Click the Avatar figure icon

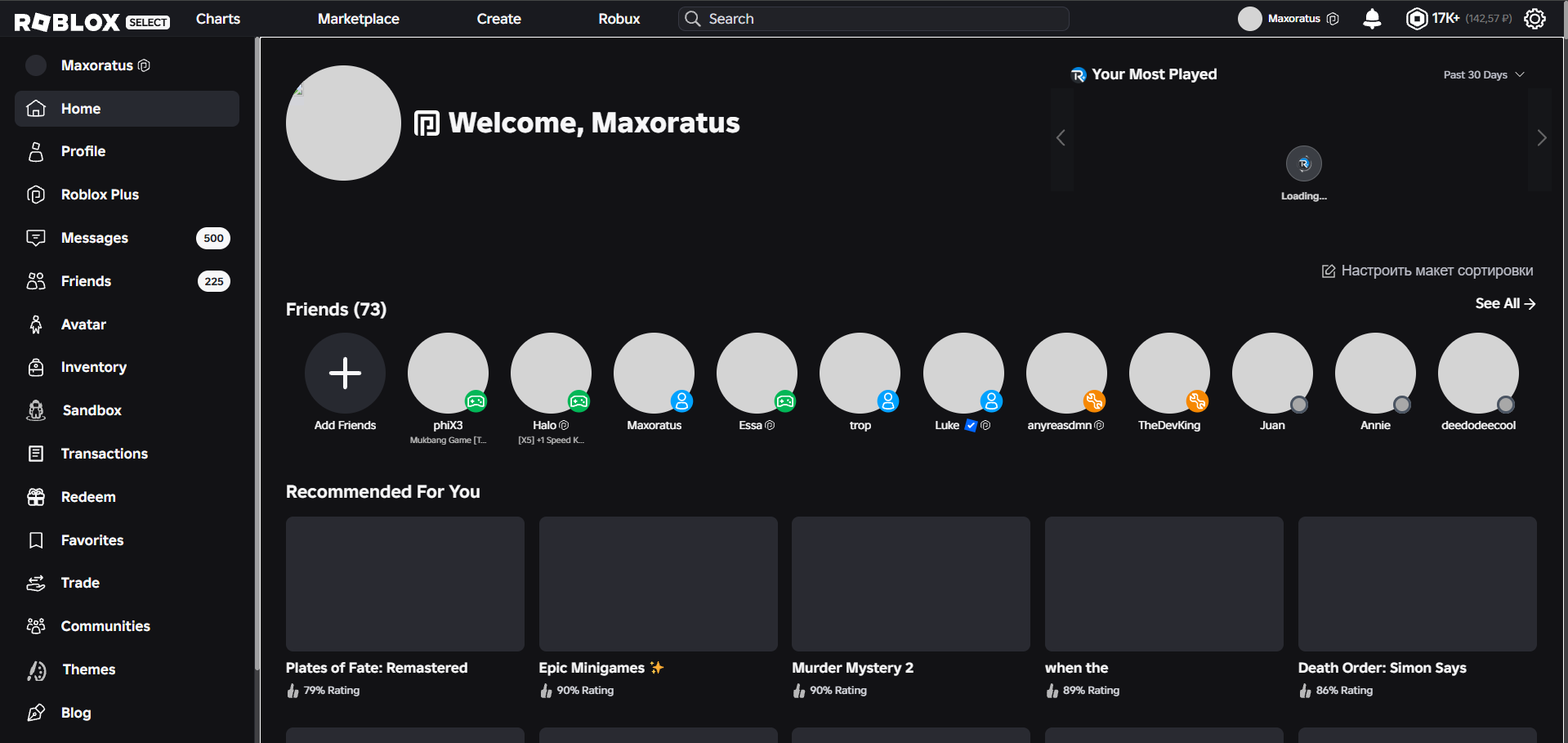[x=36, y=325]
